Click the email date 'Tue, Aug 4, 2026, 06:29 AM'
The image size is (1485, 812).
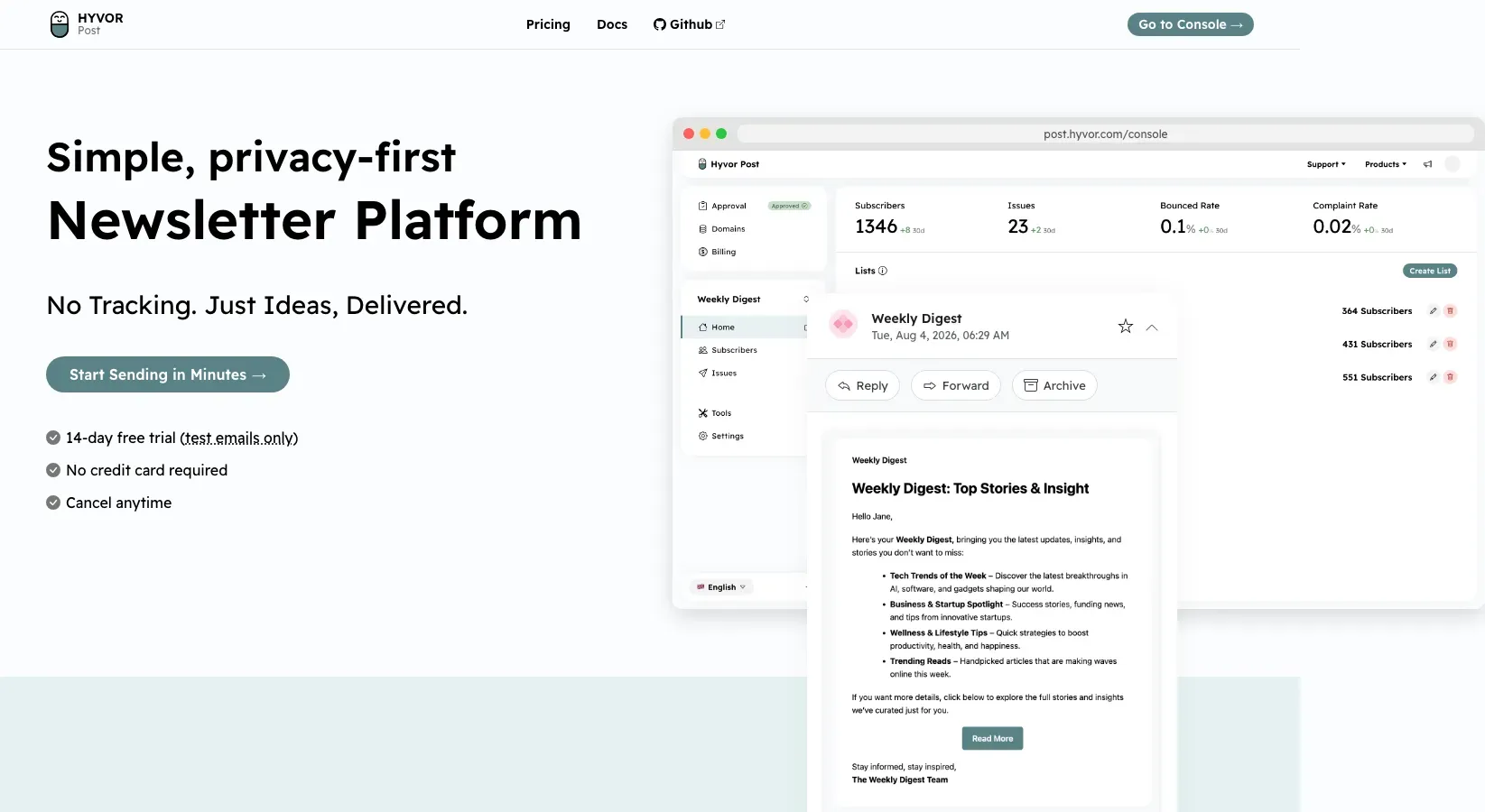[x=940, y=336]
